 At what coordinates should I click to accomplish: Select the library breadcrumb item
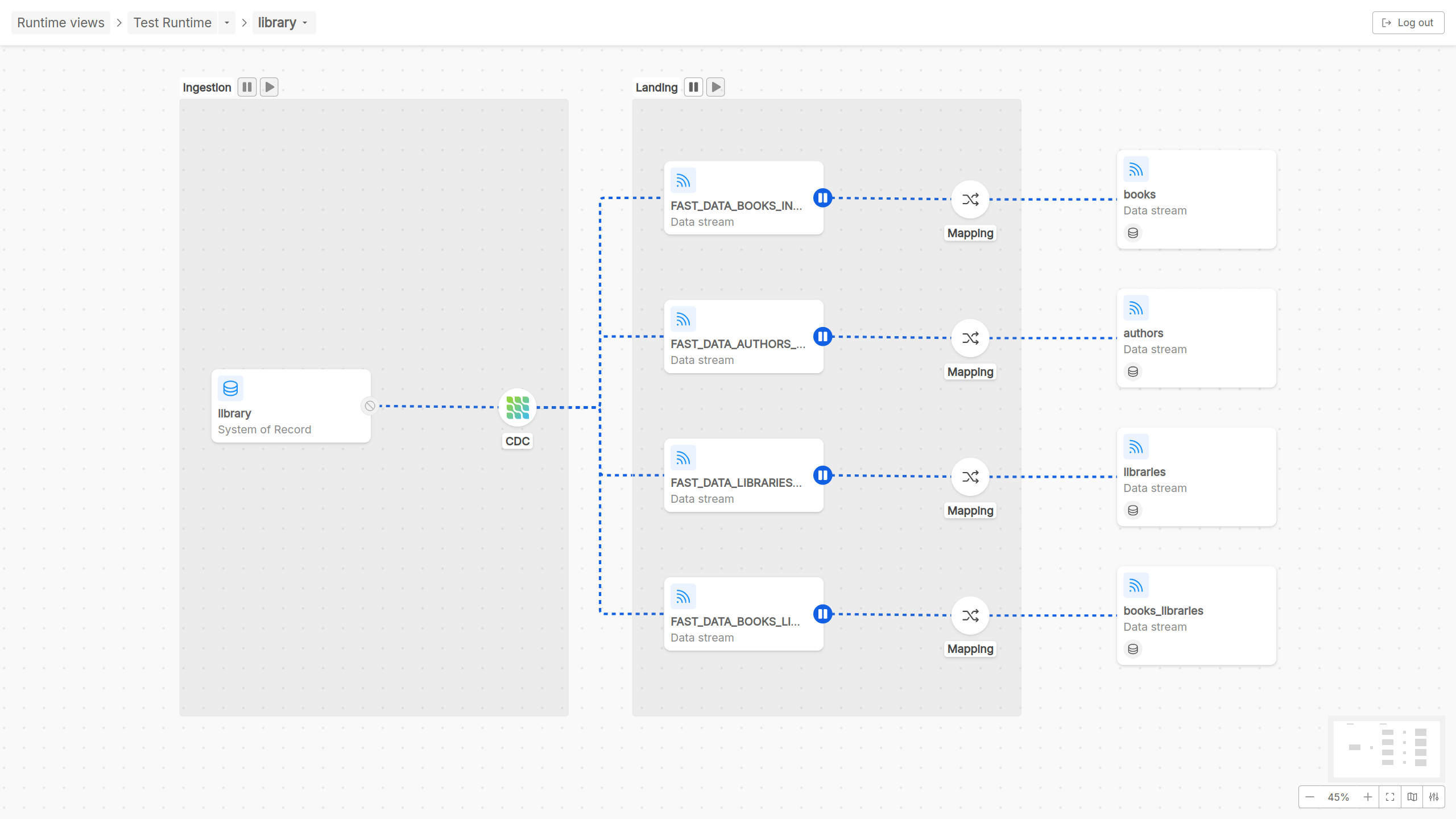click(277, 23)
